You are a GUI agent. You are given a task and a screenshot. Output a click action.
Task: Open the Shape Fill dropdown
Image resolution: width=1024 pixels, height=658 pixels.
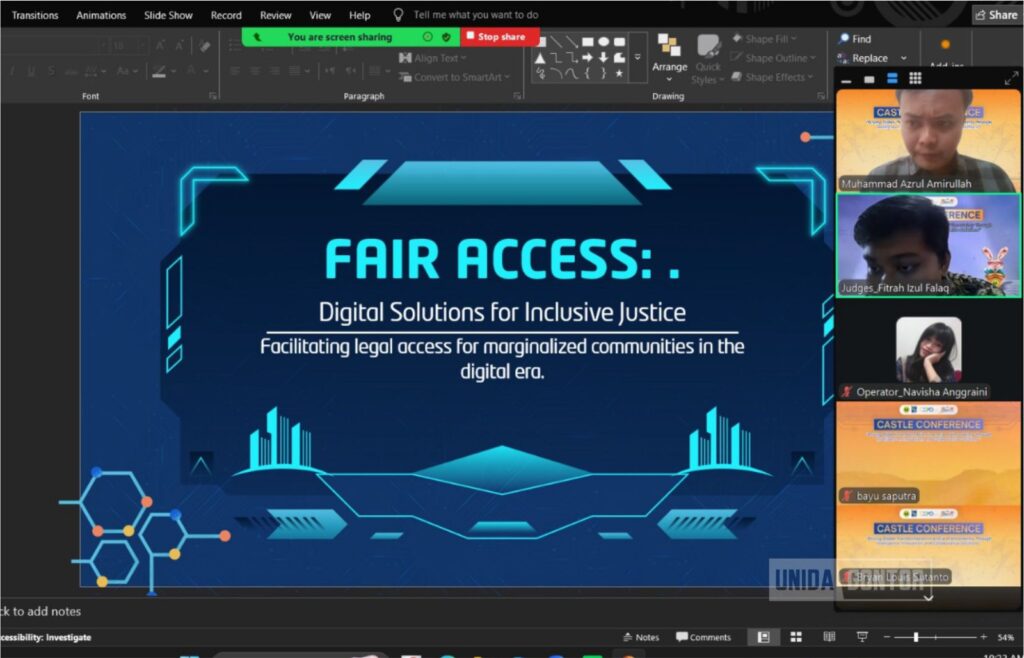pos(764,39)
